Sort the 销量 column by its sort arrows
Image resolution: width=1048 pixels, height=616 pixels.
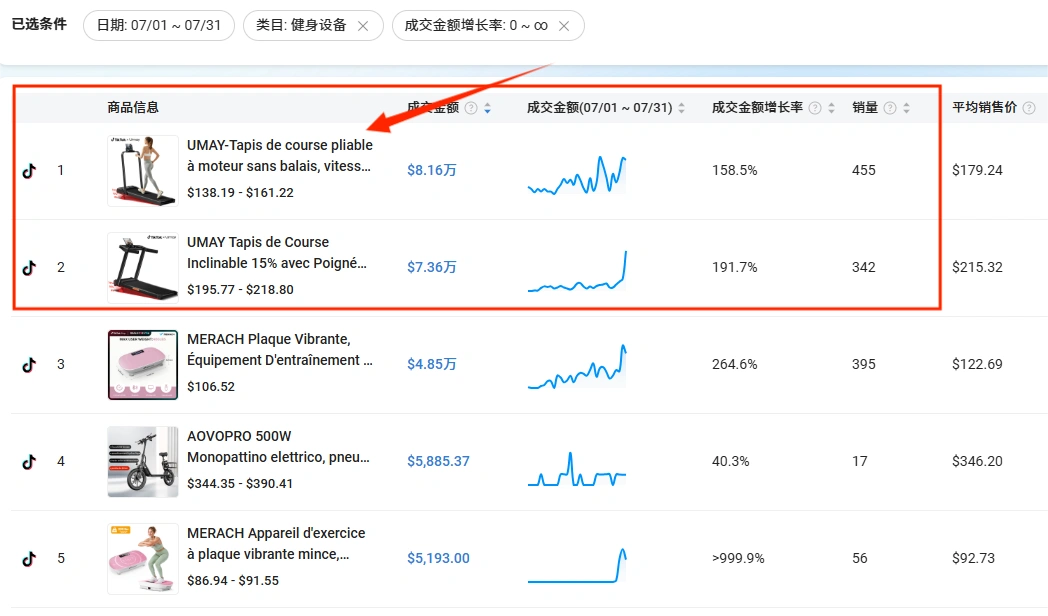tap(905, 107)
